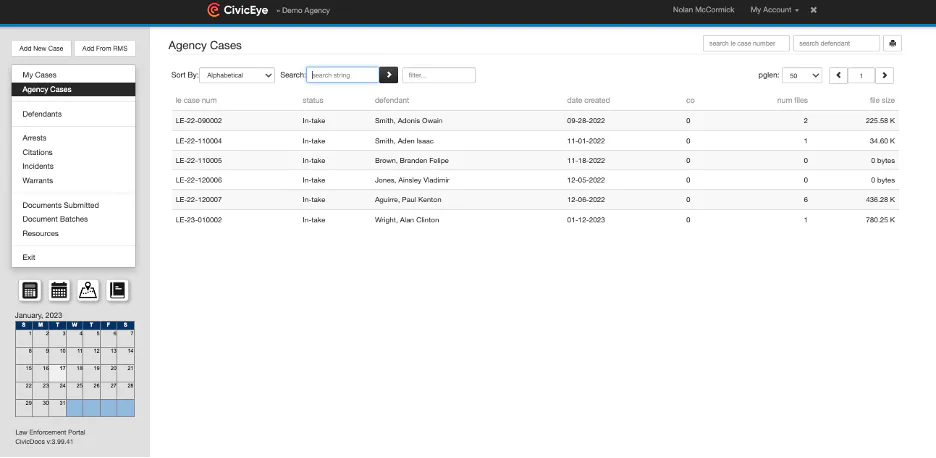Image resolution: width=936 pixels, height=458 pixels.
Task: Click file size 780.25 K
Action: 880,220
